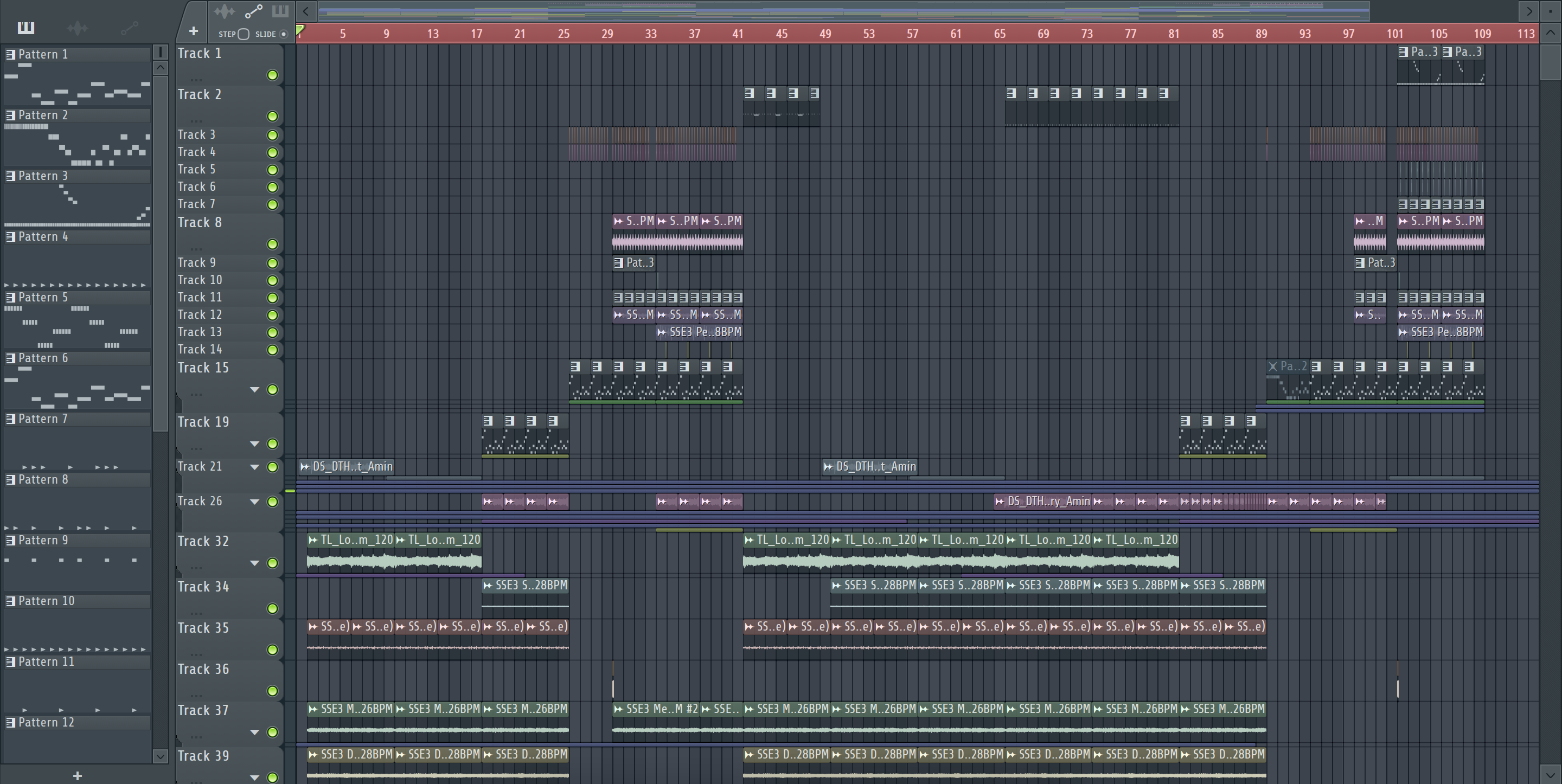Click the Track 10 header label
The image size is (1562, 784).
coord(200,280)
